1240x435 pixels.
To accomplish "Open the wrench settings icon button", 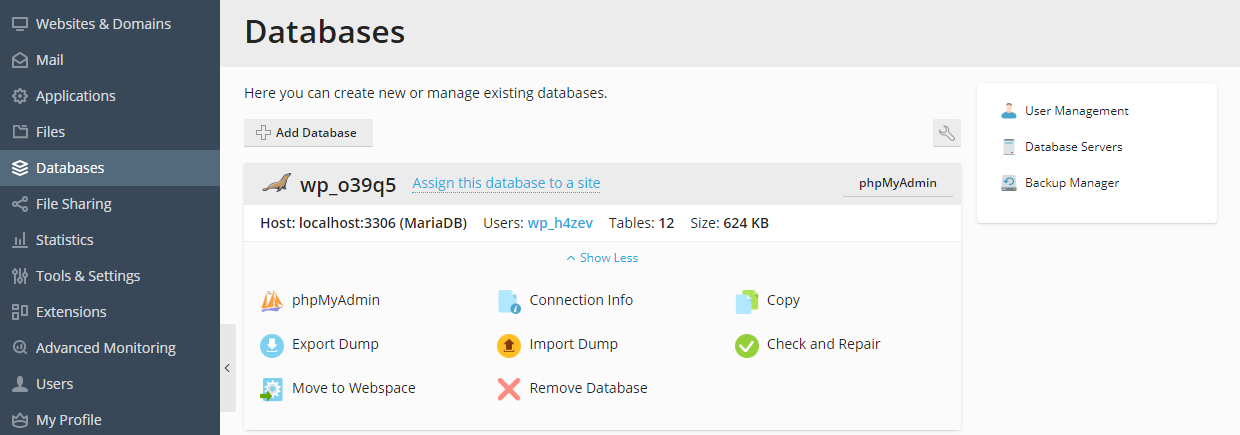I will tap(946, 133).
